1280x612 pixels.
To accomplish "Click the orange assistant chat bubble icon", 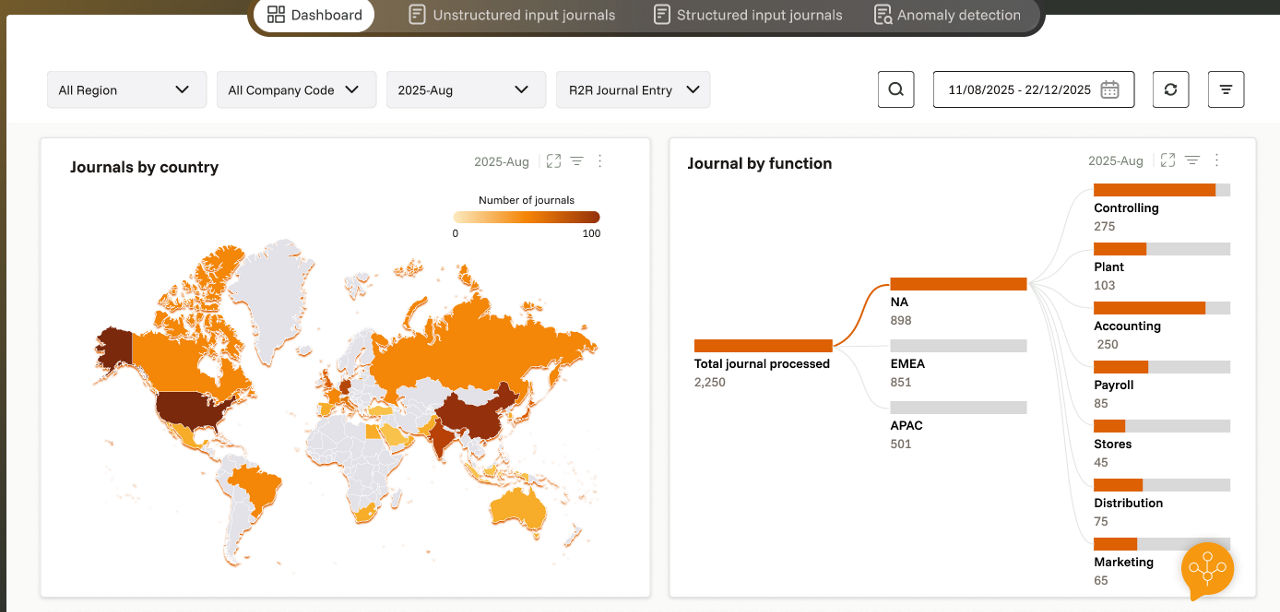I will (1207, 570).
